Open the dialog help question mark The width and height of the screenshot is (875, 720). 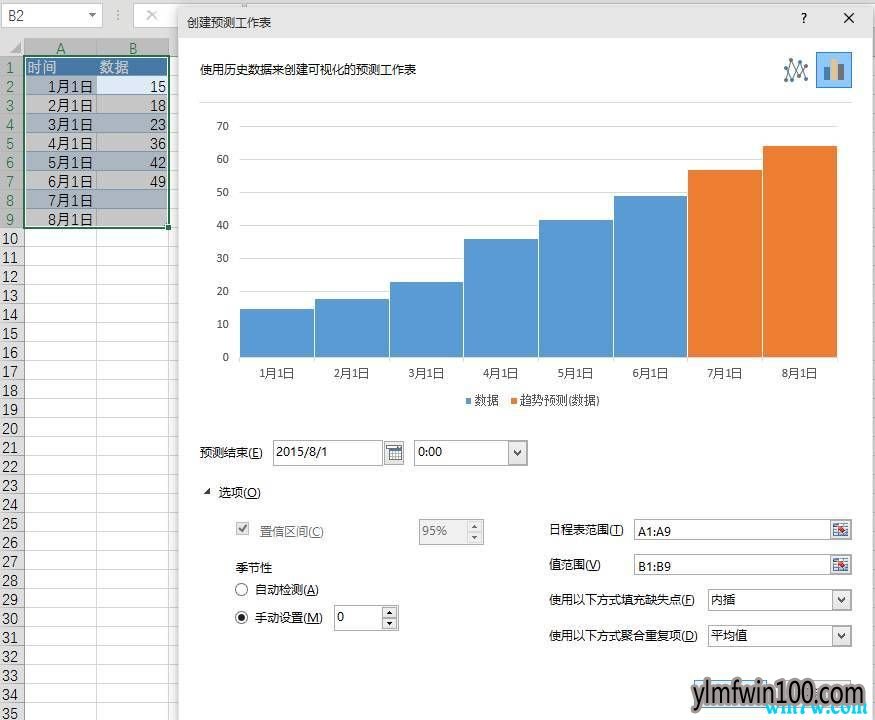[804, 18]
